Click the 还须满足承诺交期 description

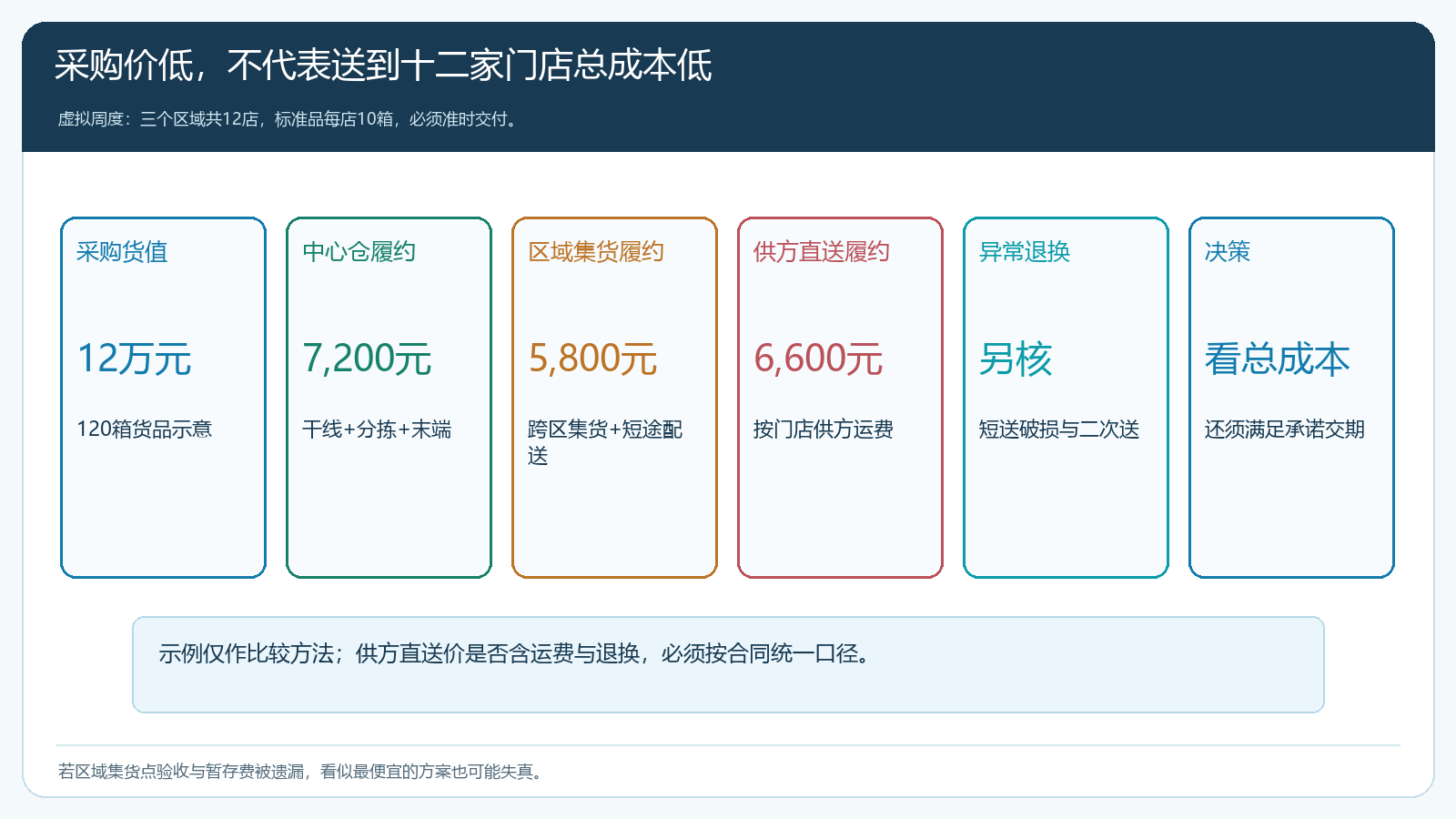[1285, 430]
